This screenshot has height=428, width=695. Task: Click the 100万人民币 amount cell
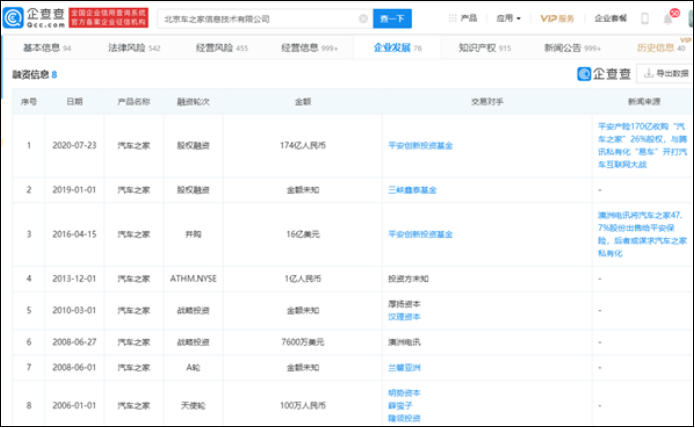303,405
